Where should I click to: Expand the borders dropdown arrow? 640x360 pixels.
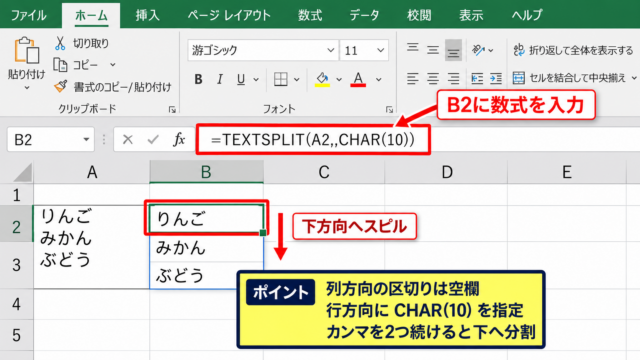pyautogui.click(x=297, y=79)
